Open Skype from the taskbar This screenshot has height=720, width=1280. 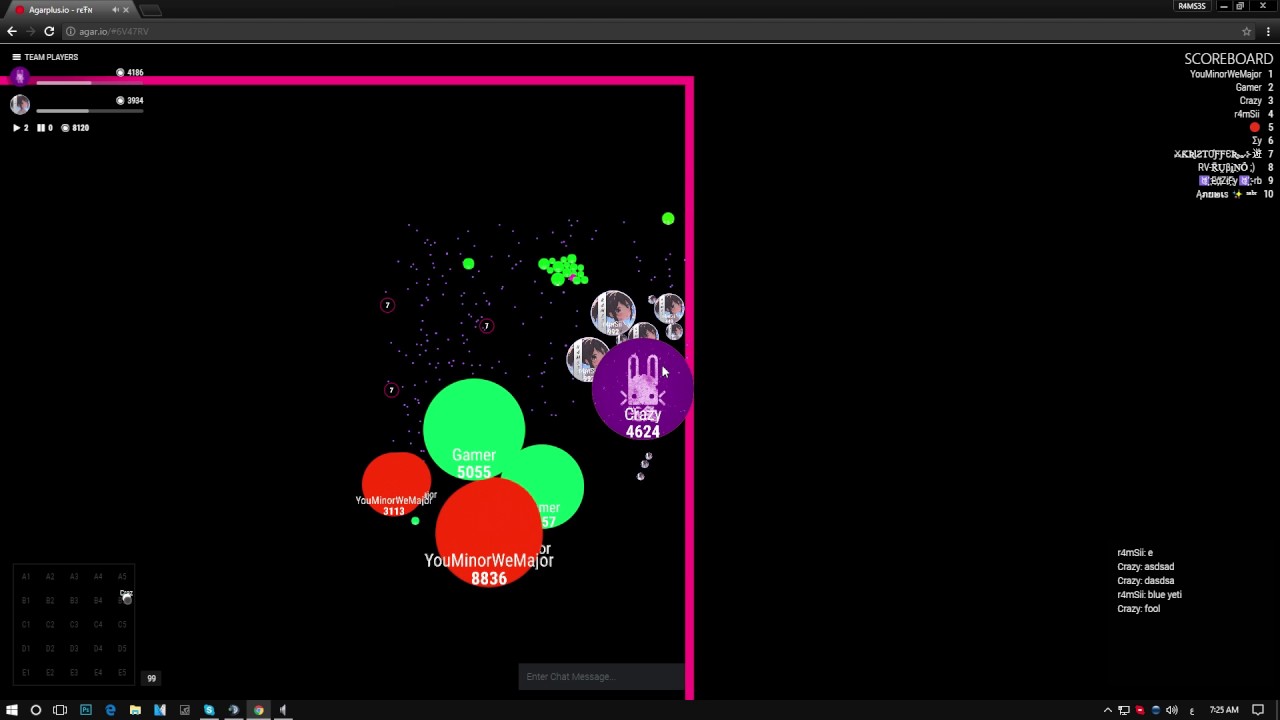(209, 710)
